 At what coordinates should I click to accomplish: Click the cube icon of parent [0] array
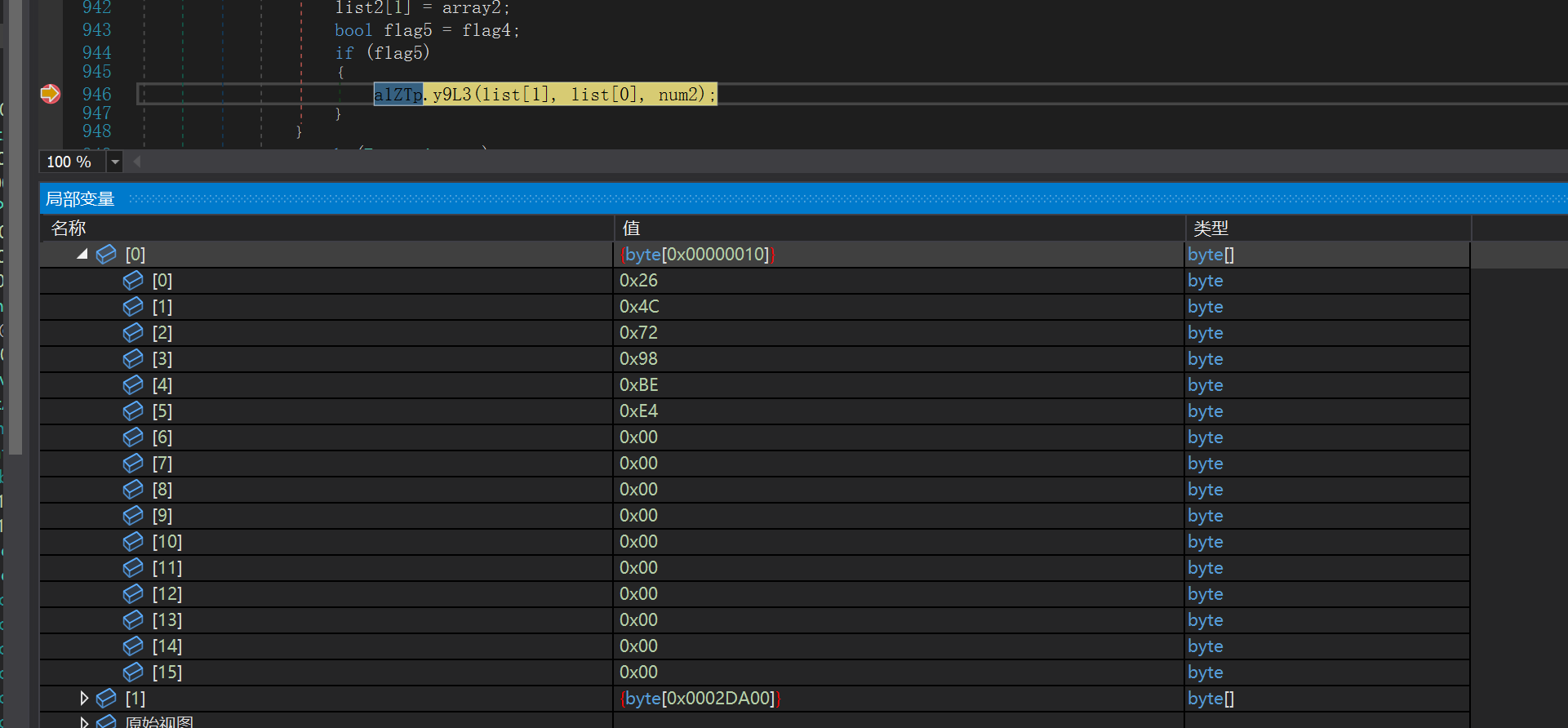(x=106, y=254)
